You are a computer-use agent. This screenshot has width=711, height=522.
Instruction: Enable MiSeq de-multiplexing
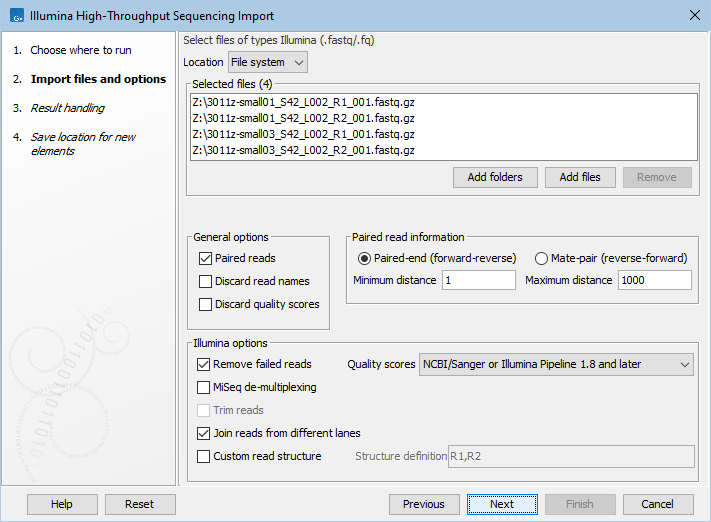[205, 387]
